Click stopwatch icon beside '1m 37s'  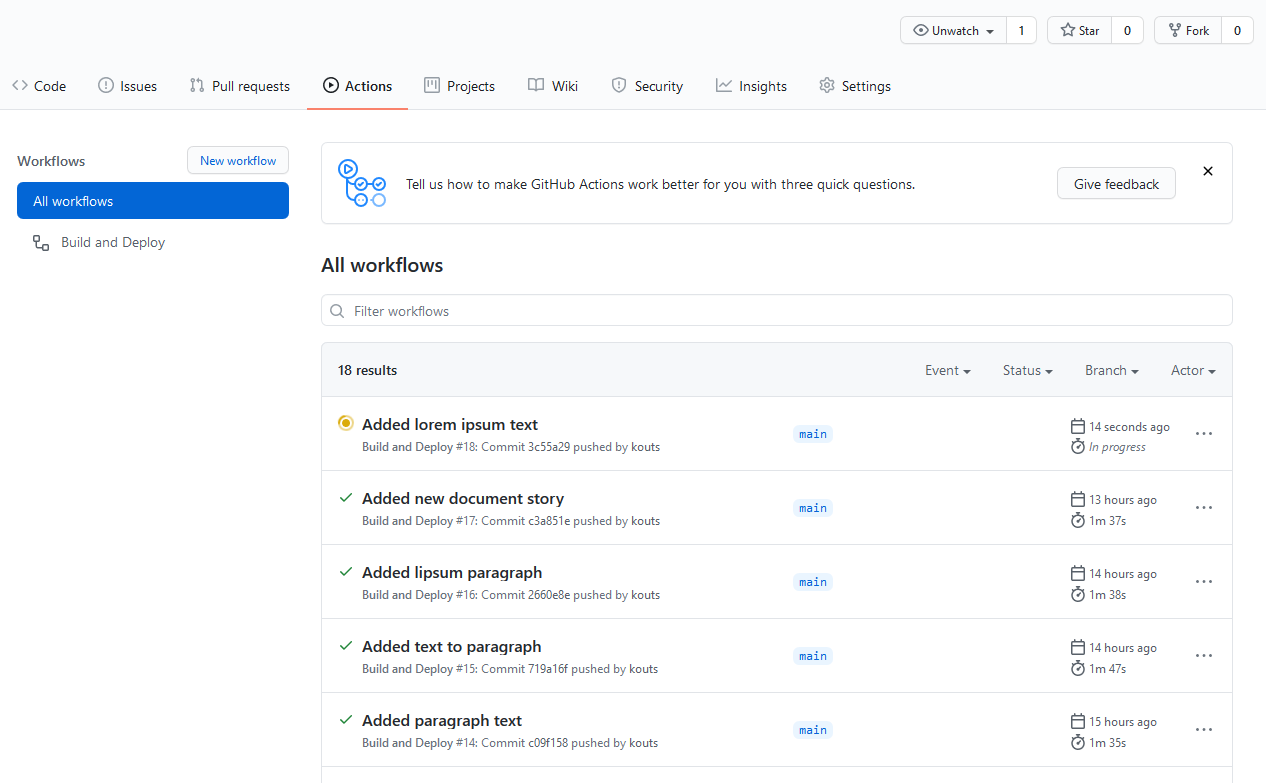pyautogui.click(x=1078, y=520)
